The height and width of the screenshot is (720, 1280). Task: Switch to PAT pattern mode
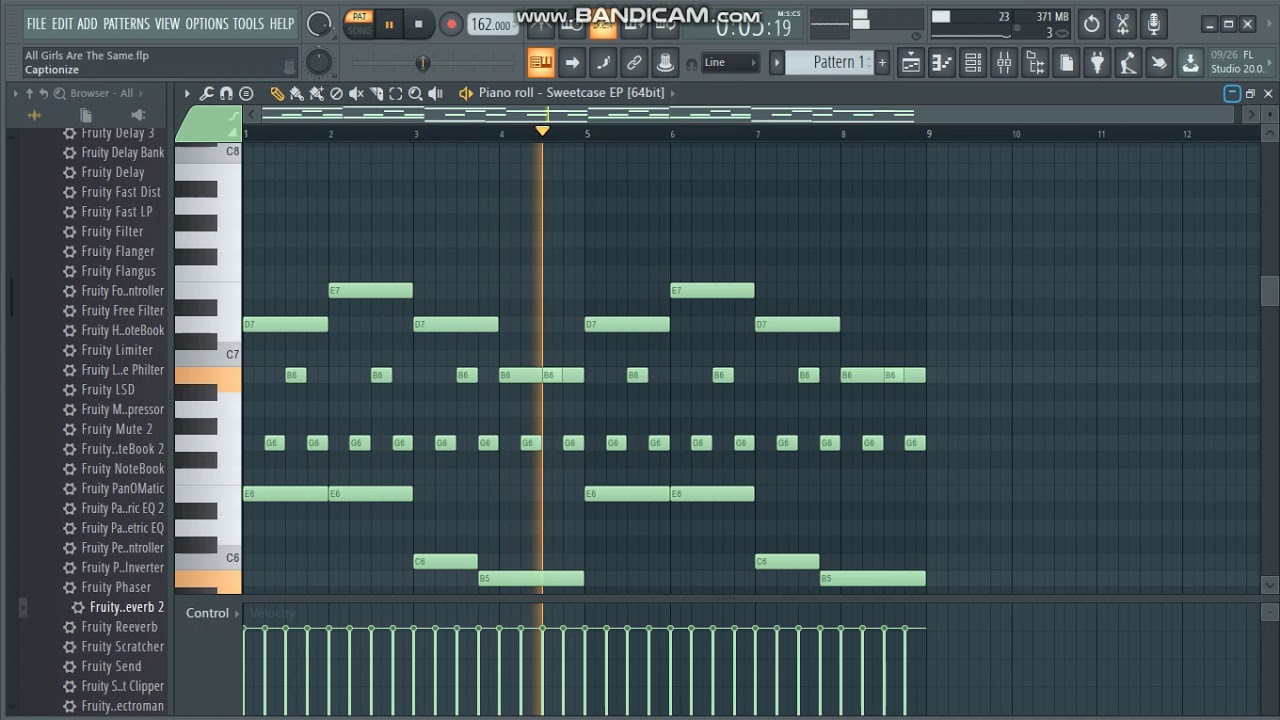point(360,16)
